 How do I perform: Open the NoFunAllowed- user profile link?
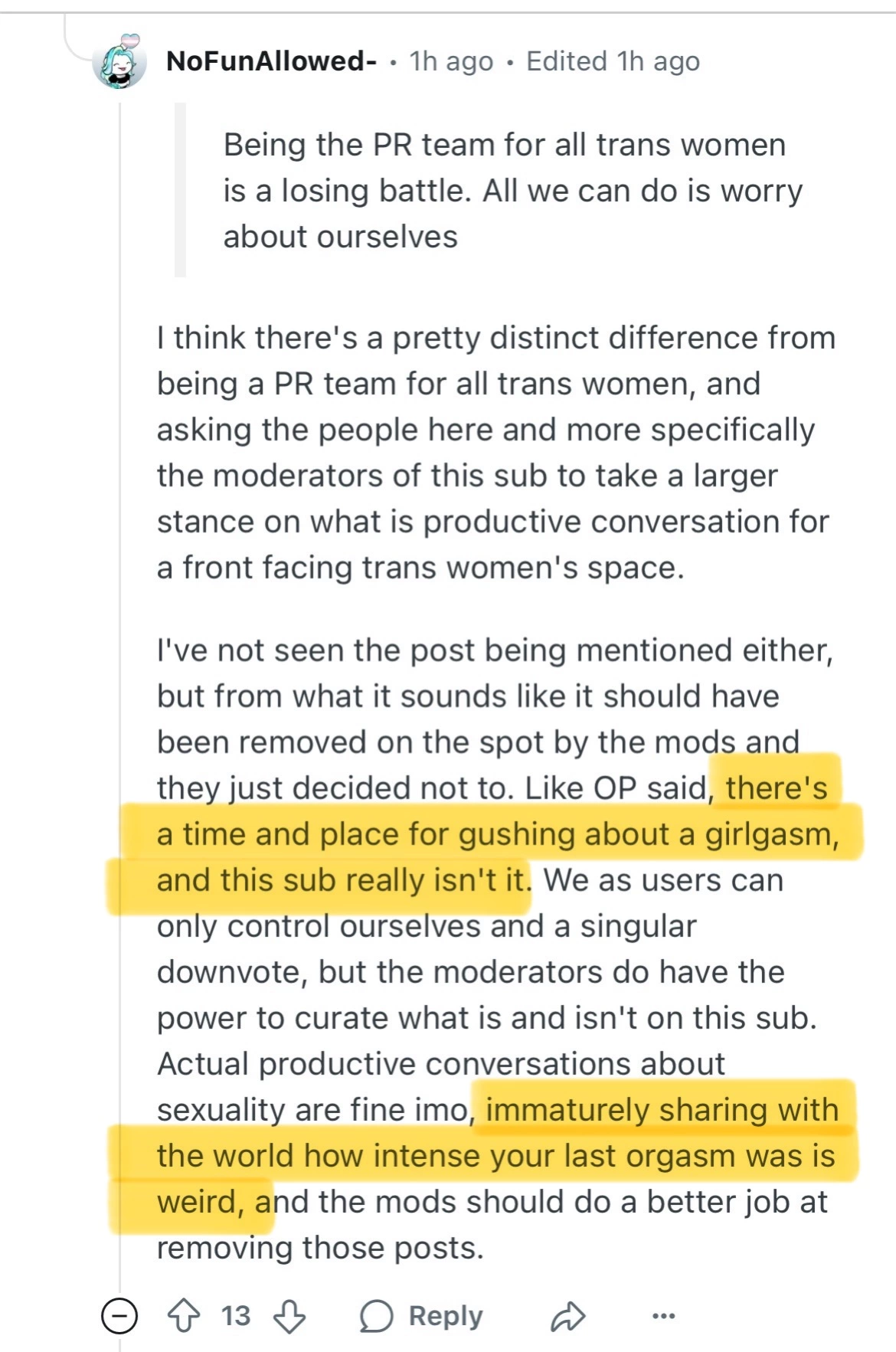tap(271, 61)
